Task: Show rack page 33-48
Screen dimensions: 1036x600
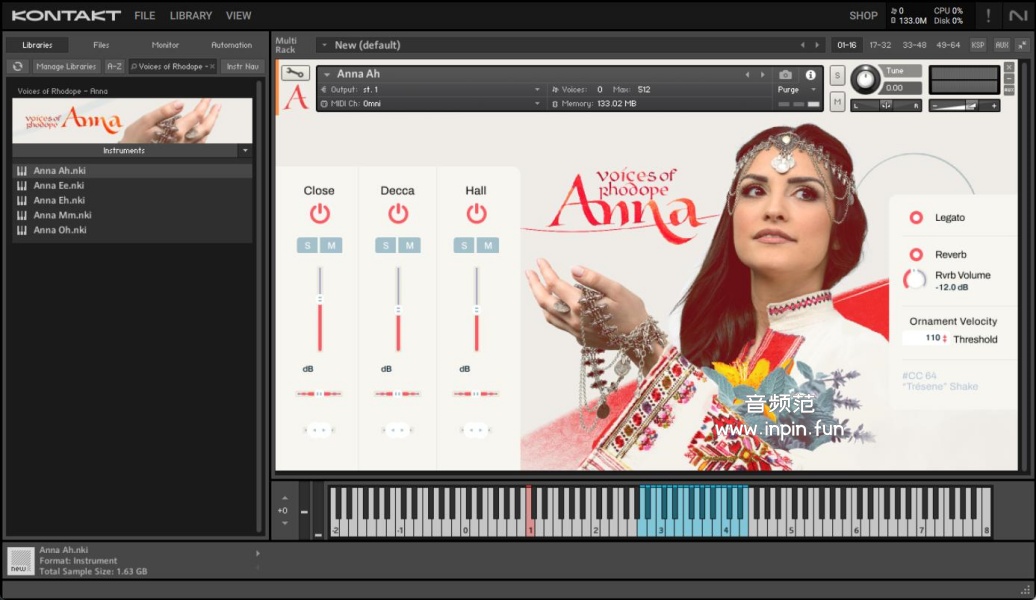Action: 914,45
